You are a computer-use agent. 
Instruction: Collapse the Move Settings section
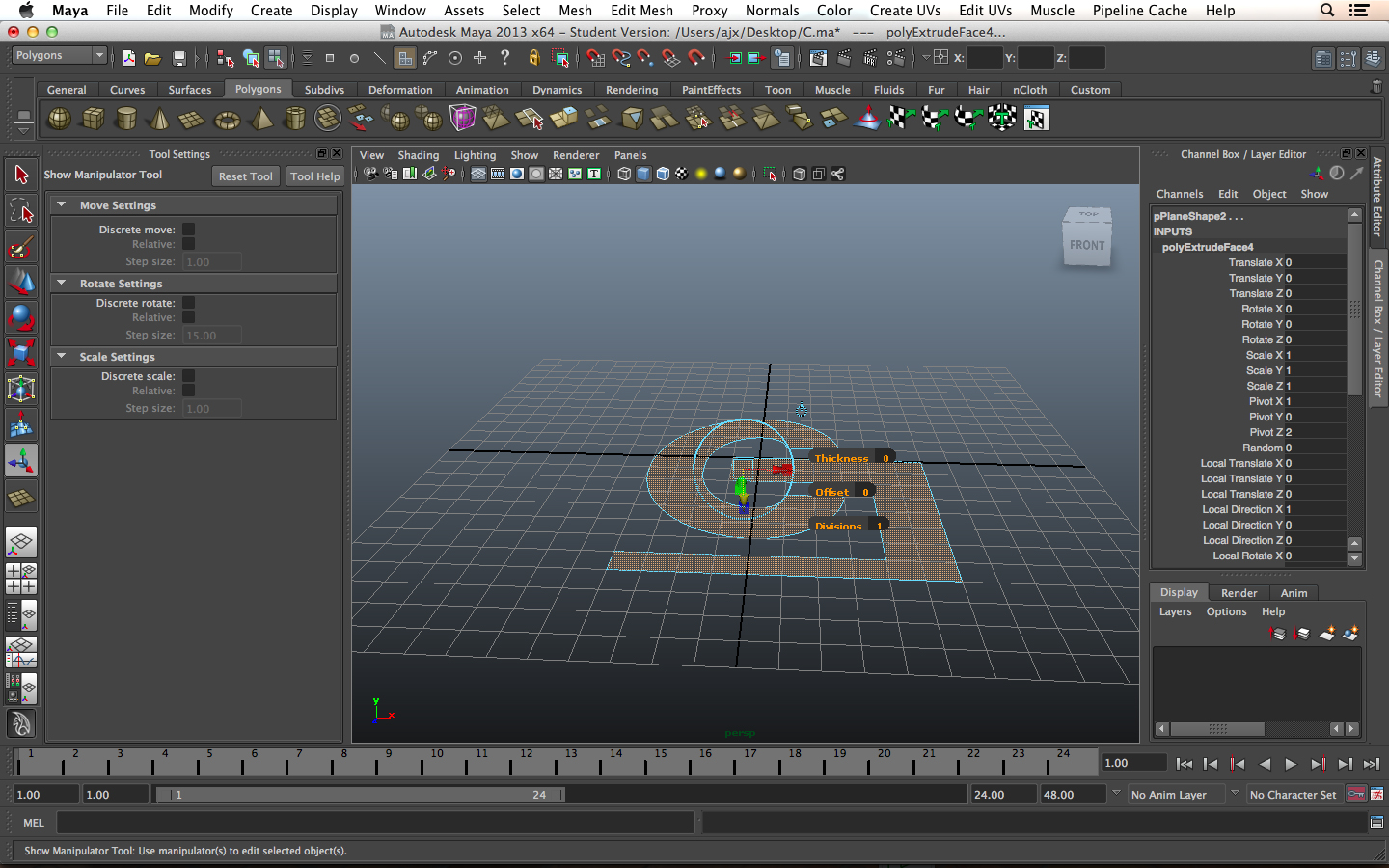[62, 205]
